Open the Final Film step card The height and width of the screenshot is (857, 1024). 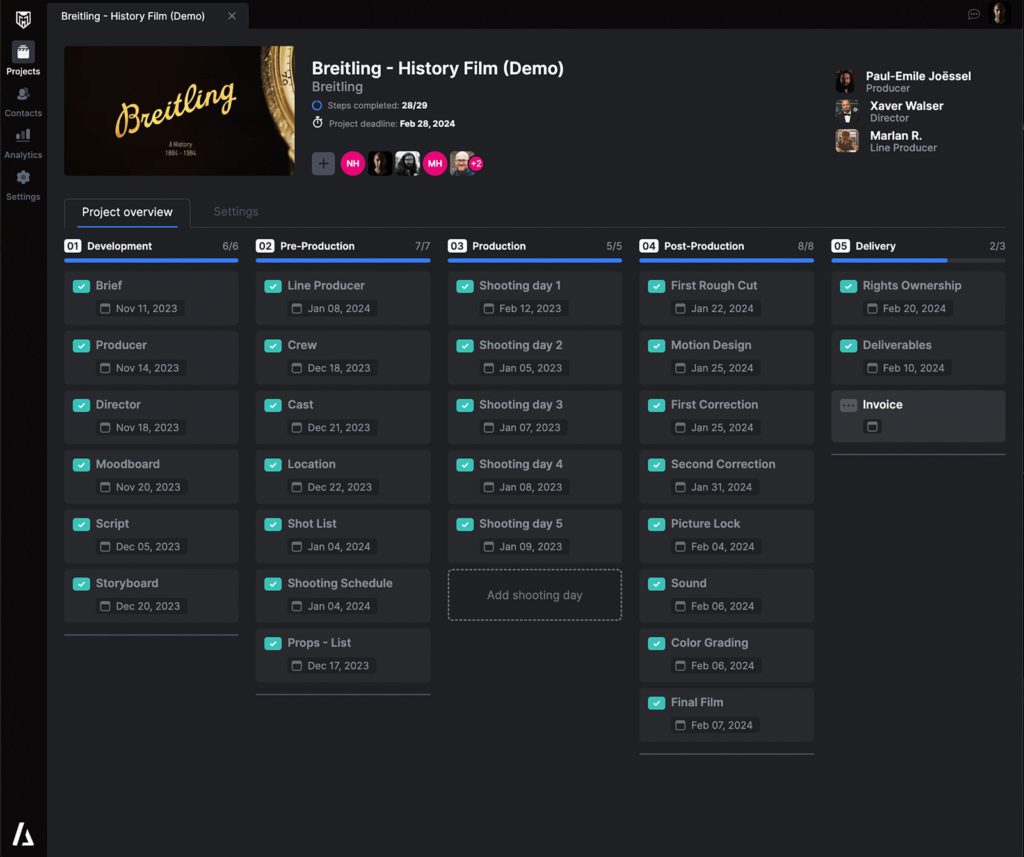[x=726, y=714]
